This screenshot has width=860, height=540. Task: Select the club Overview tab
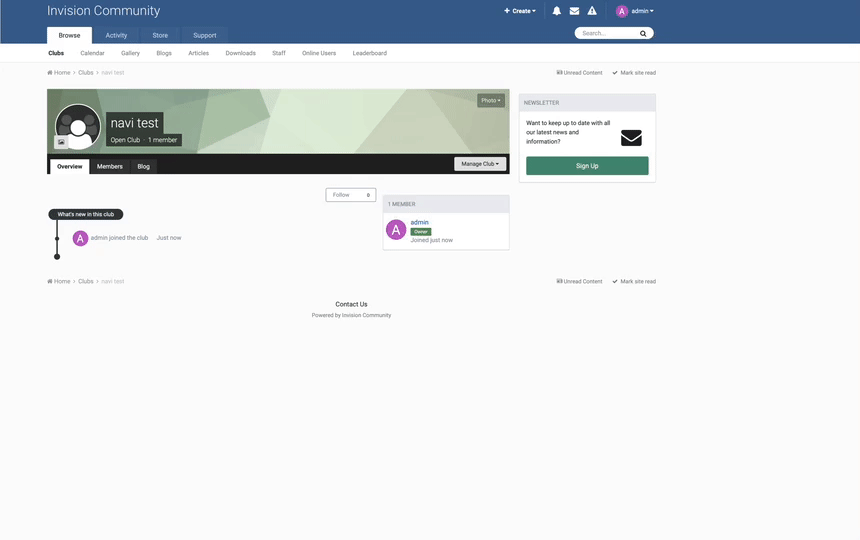[70, 167]
